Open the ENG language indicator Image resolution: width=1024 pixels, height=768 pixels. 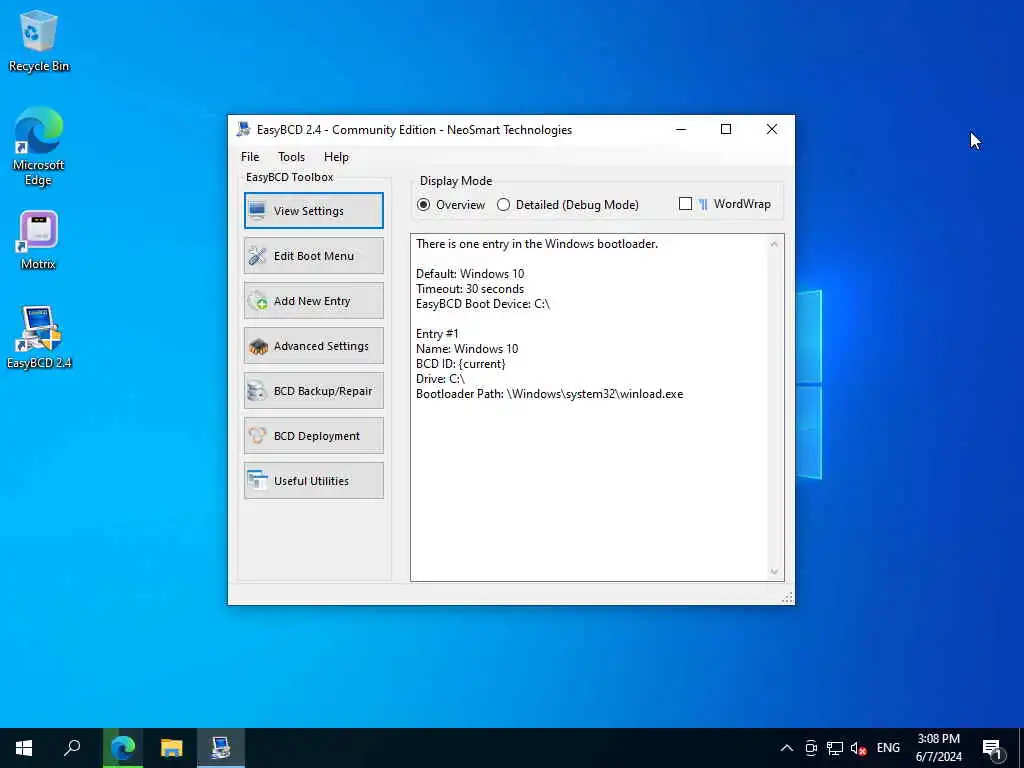[888, 748]
